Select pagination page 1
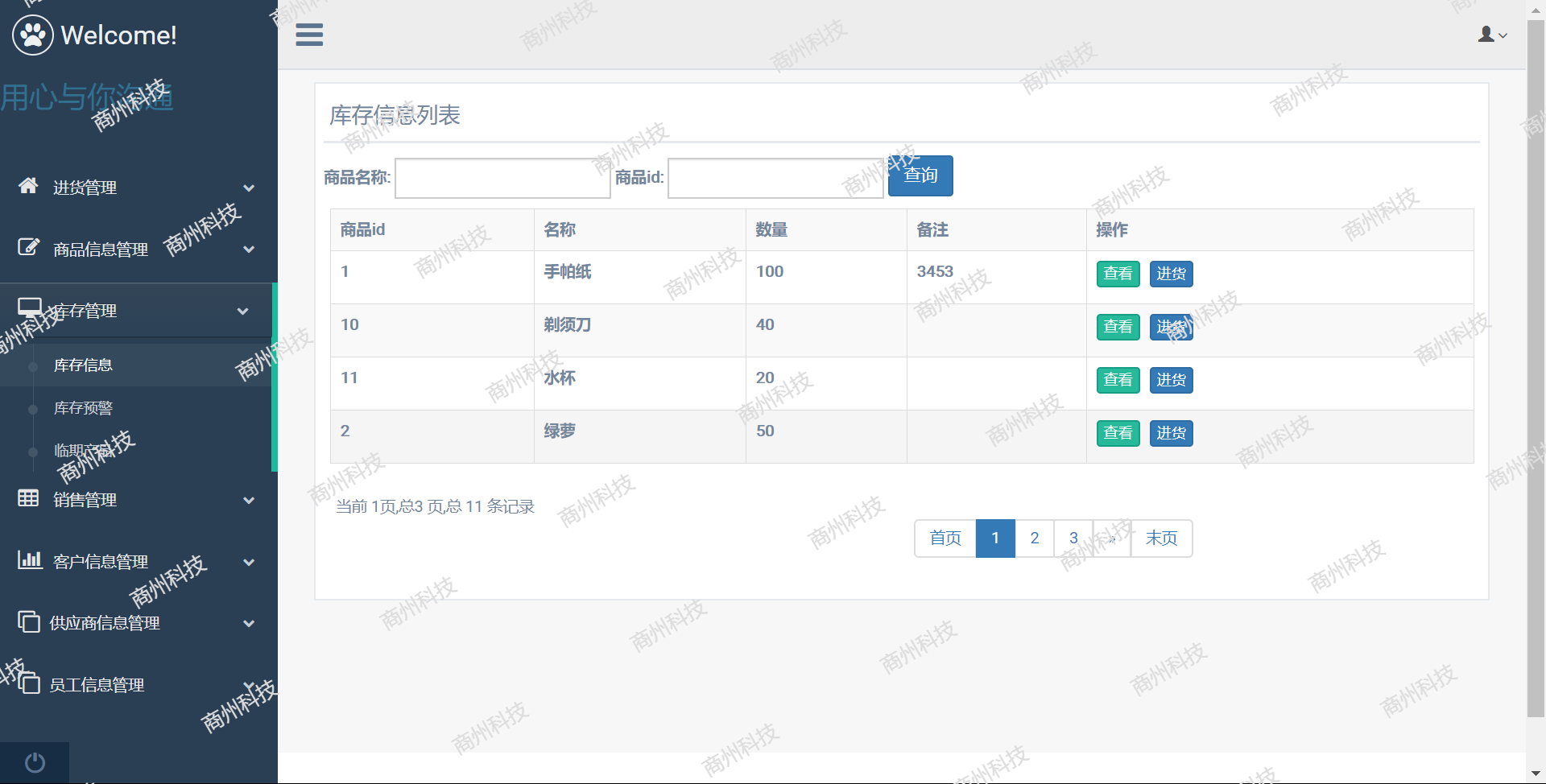Viewport: 1546px width, 784px height. 995,538
